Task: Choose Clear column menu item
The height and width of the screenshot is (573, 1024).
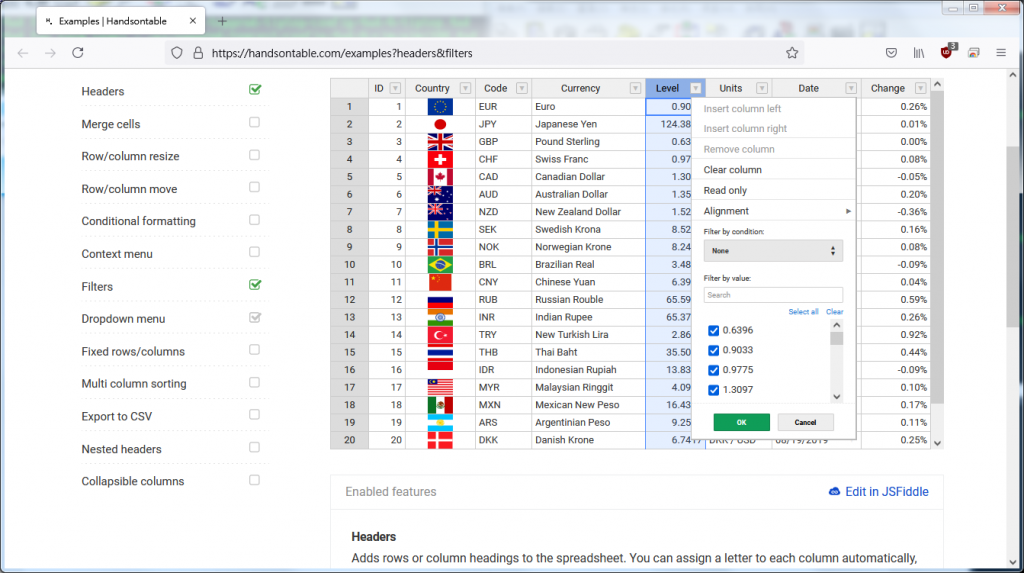Action: (x=773, y=170)
